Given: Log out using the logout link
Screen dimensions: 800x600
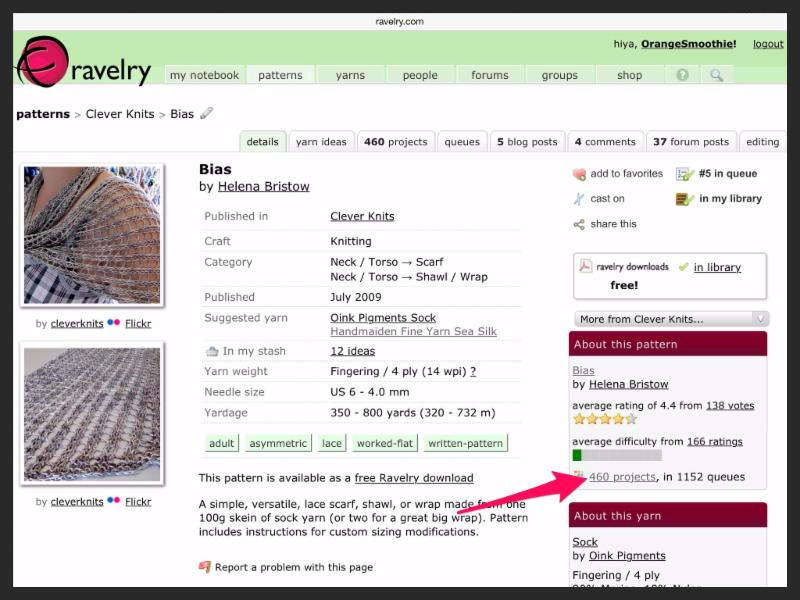Looking at the screenshot, I should [768, 44].
